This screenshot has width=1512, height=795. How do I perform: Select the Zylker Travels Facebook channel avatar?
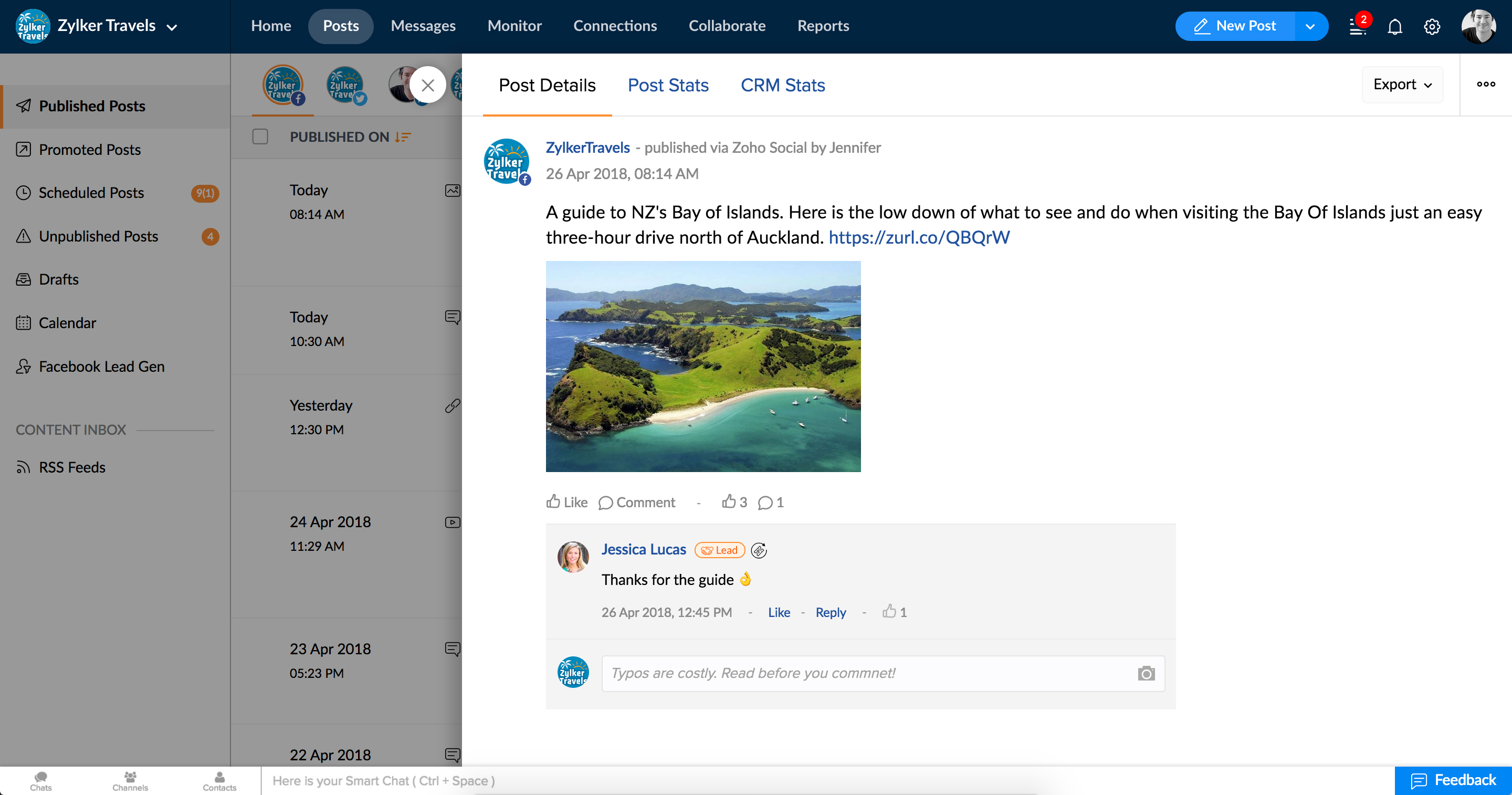[x=283, y=86]
